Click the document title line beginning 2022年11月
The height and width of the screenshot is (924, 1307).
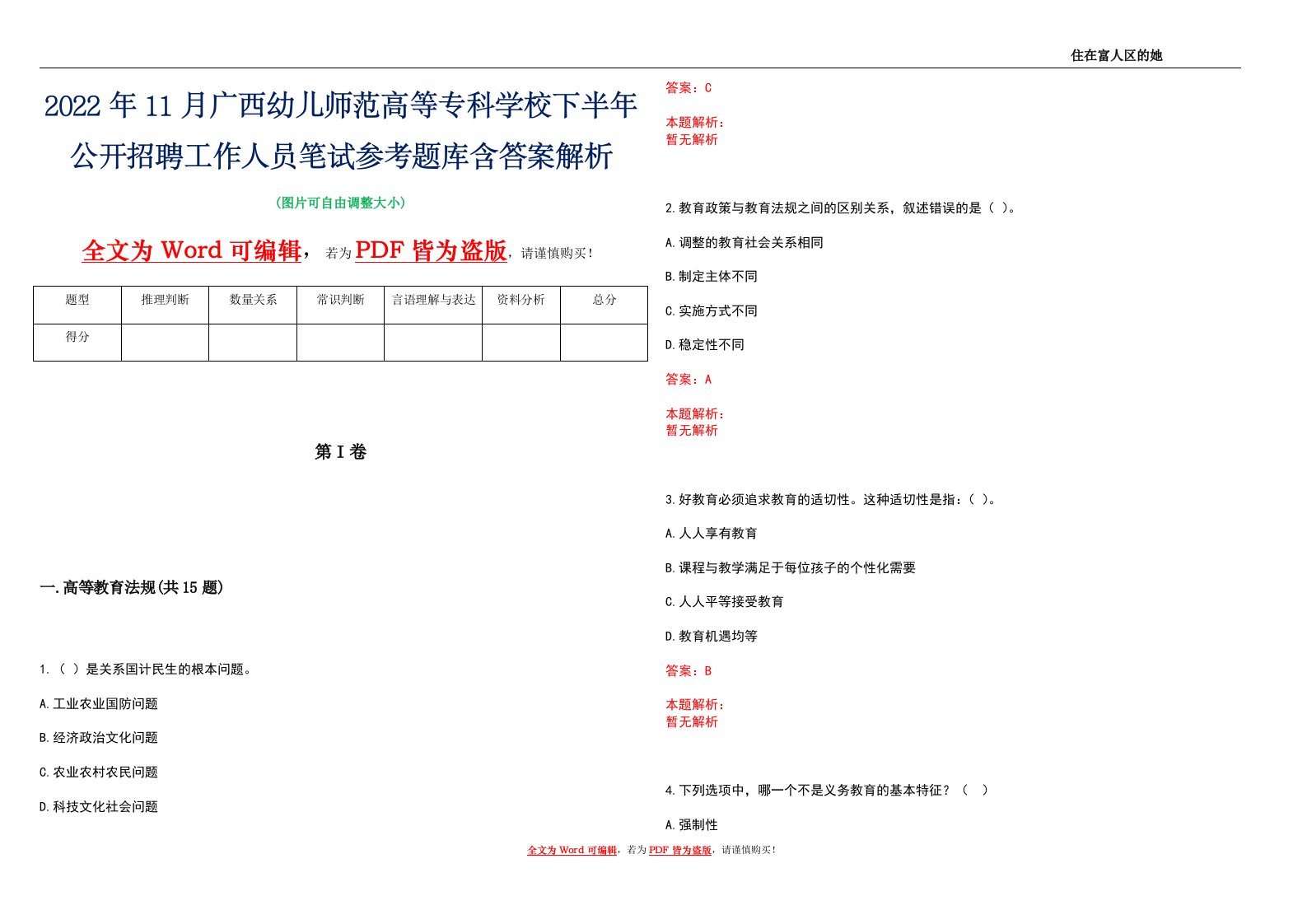tap(341, 105)
